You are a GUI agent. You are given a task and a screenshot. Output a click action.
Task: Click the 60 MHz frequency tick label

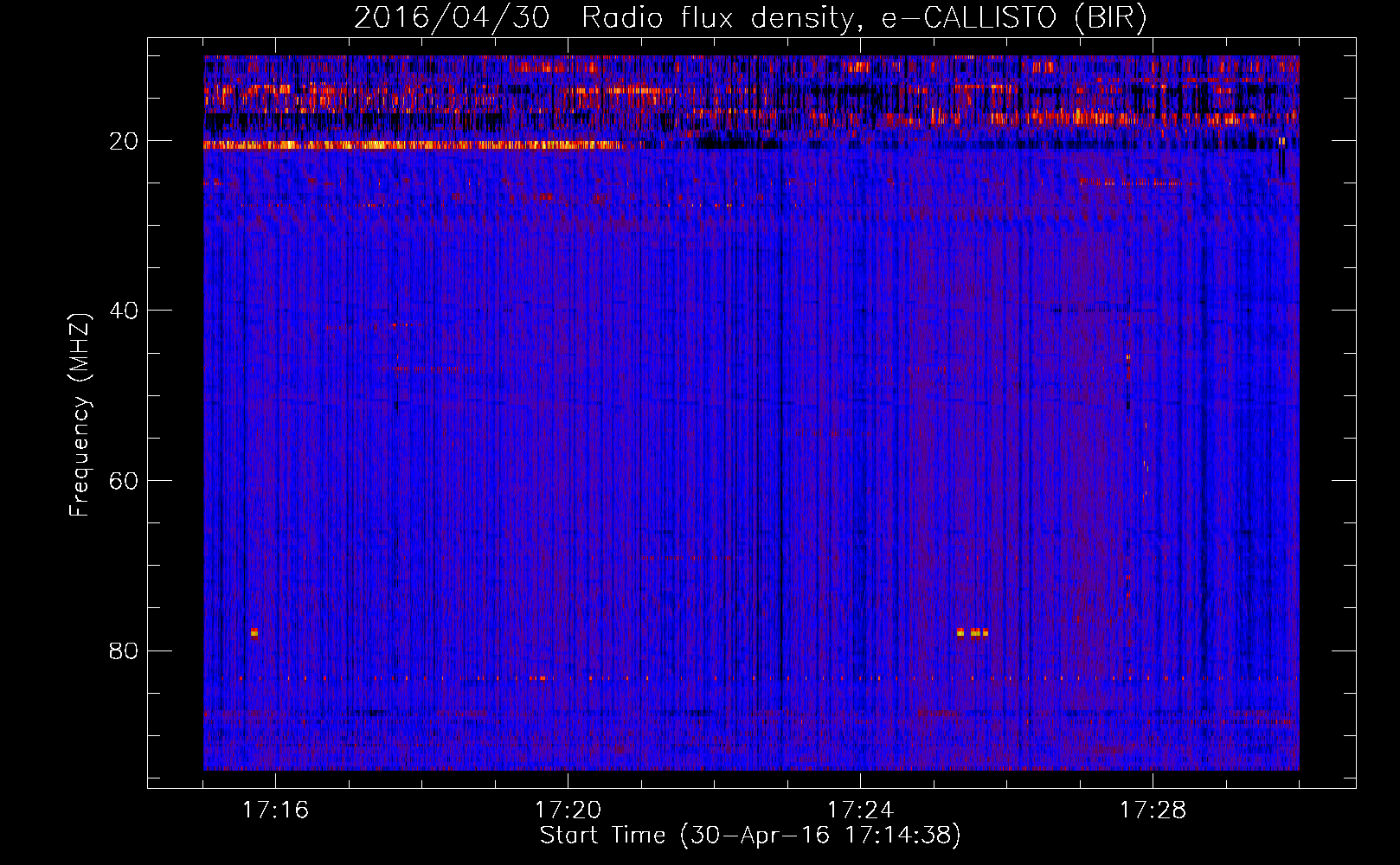(x=125, y=480)
